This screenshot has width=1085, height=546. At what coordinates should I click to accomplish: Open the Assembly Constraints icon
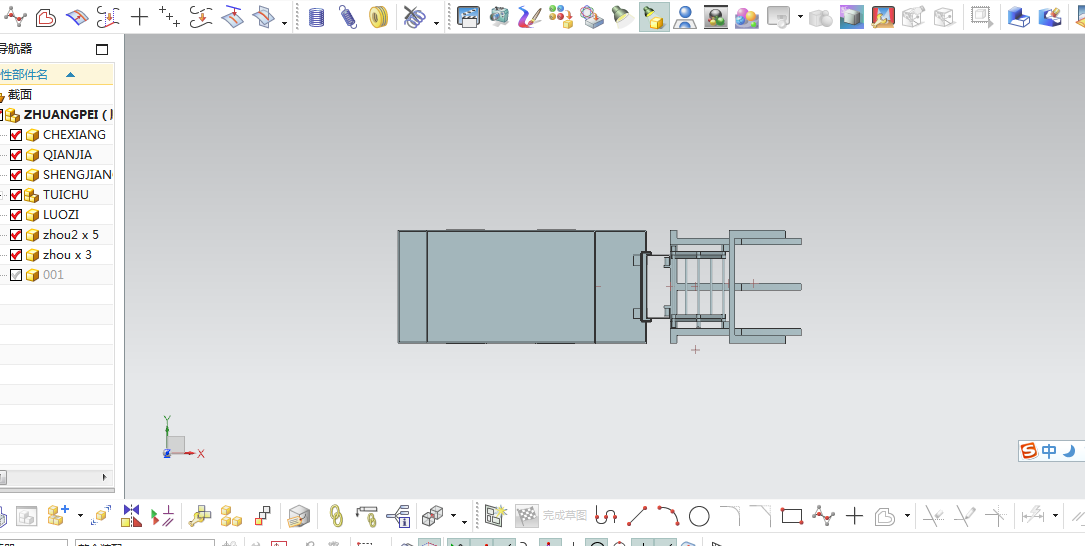(x=163, y=516)
